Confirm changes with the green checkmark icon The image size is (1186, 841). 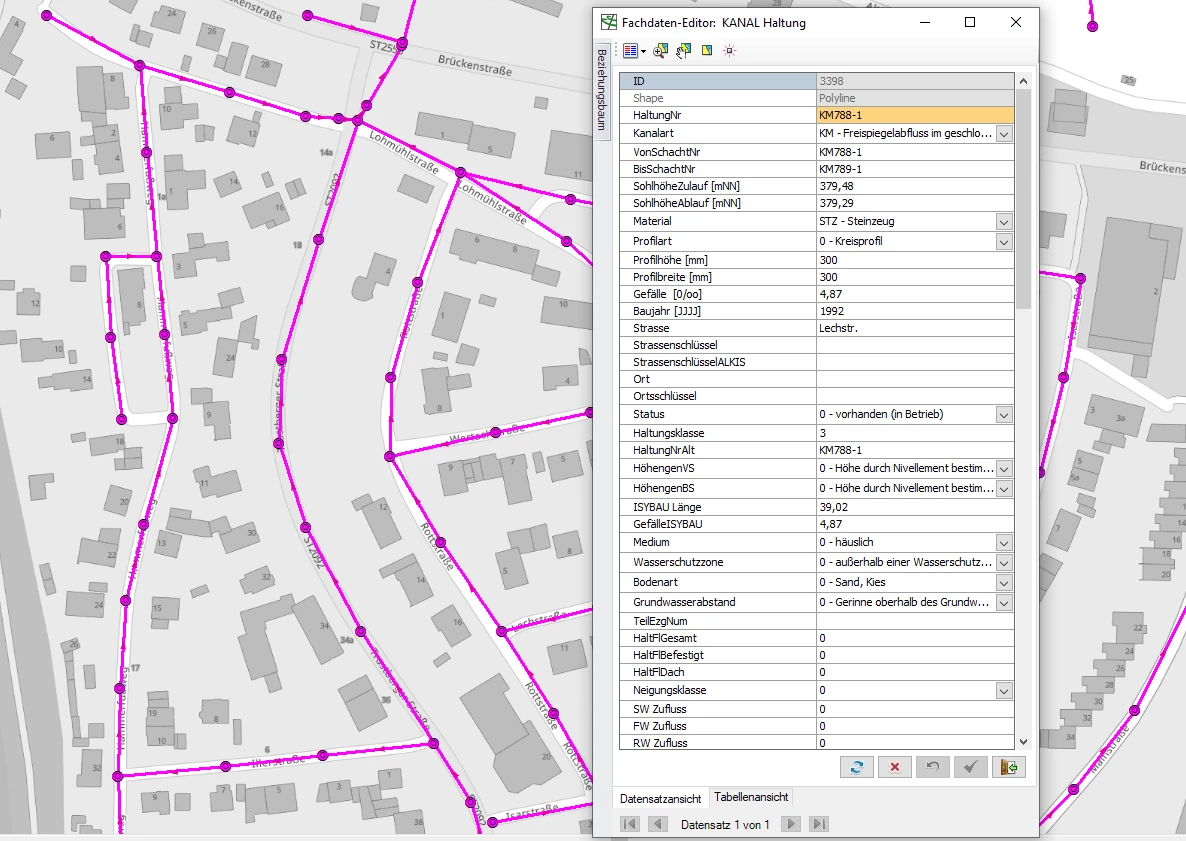click(x=970, y=767)
